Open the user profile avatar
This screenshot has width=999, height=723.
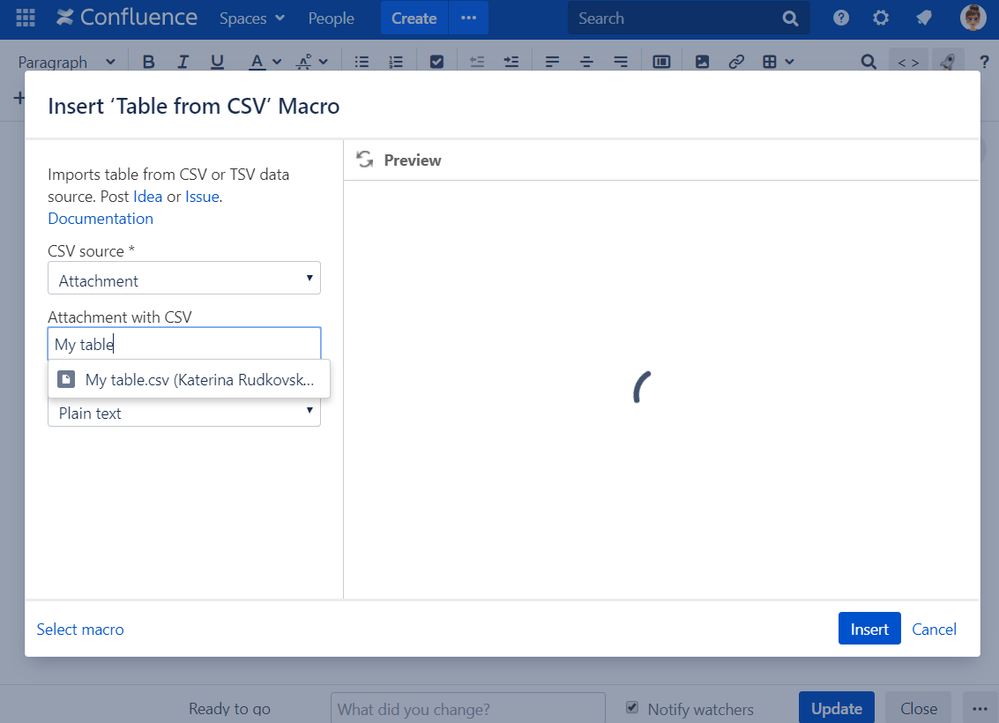click(x=972, y=18)
